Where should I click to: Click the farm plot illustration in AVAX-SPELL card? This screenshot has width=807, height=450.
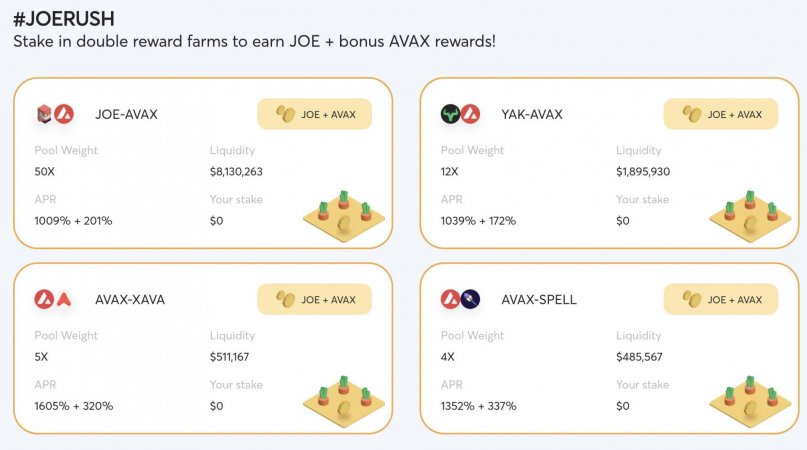(x=750, y=402)
